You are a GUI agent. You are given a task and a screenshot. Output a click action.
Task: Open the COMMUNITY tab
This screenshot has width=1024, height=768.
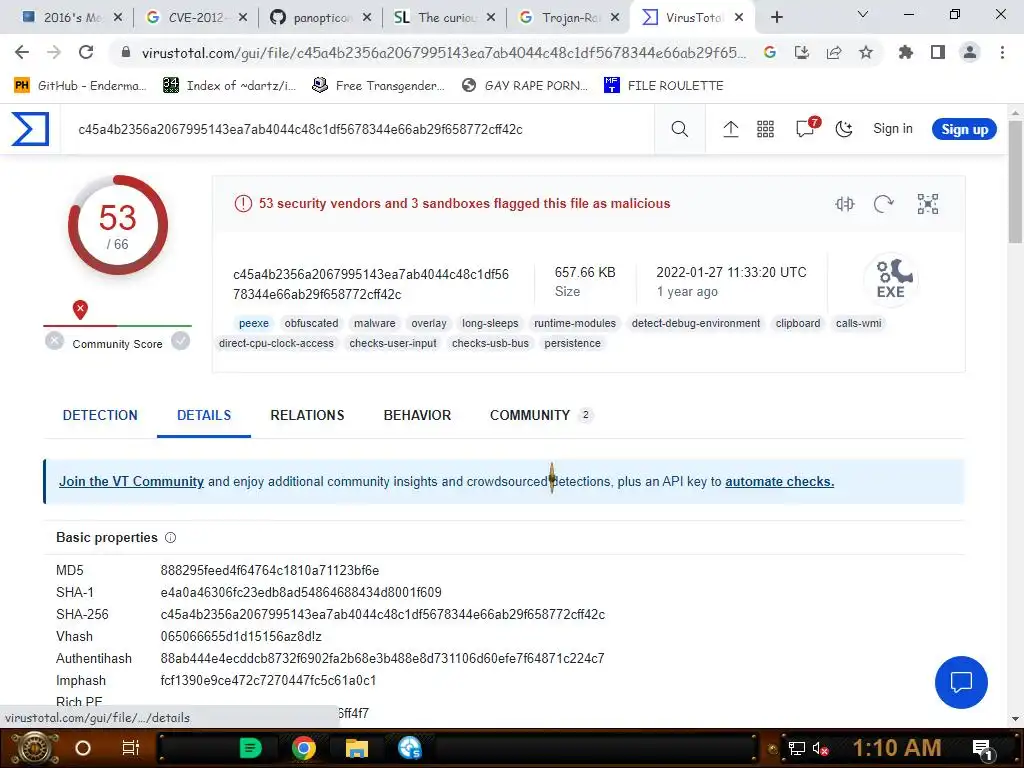pos(541,415)
